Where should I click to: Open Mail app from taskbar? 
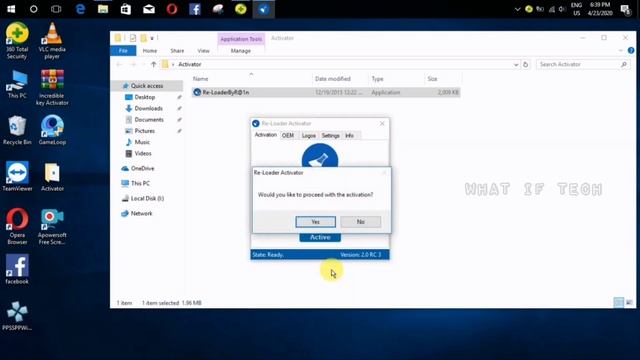pos(149,9)
